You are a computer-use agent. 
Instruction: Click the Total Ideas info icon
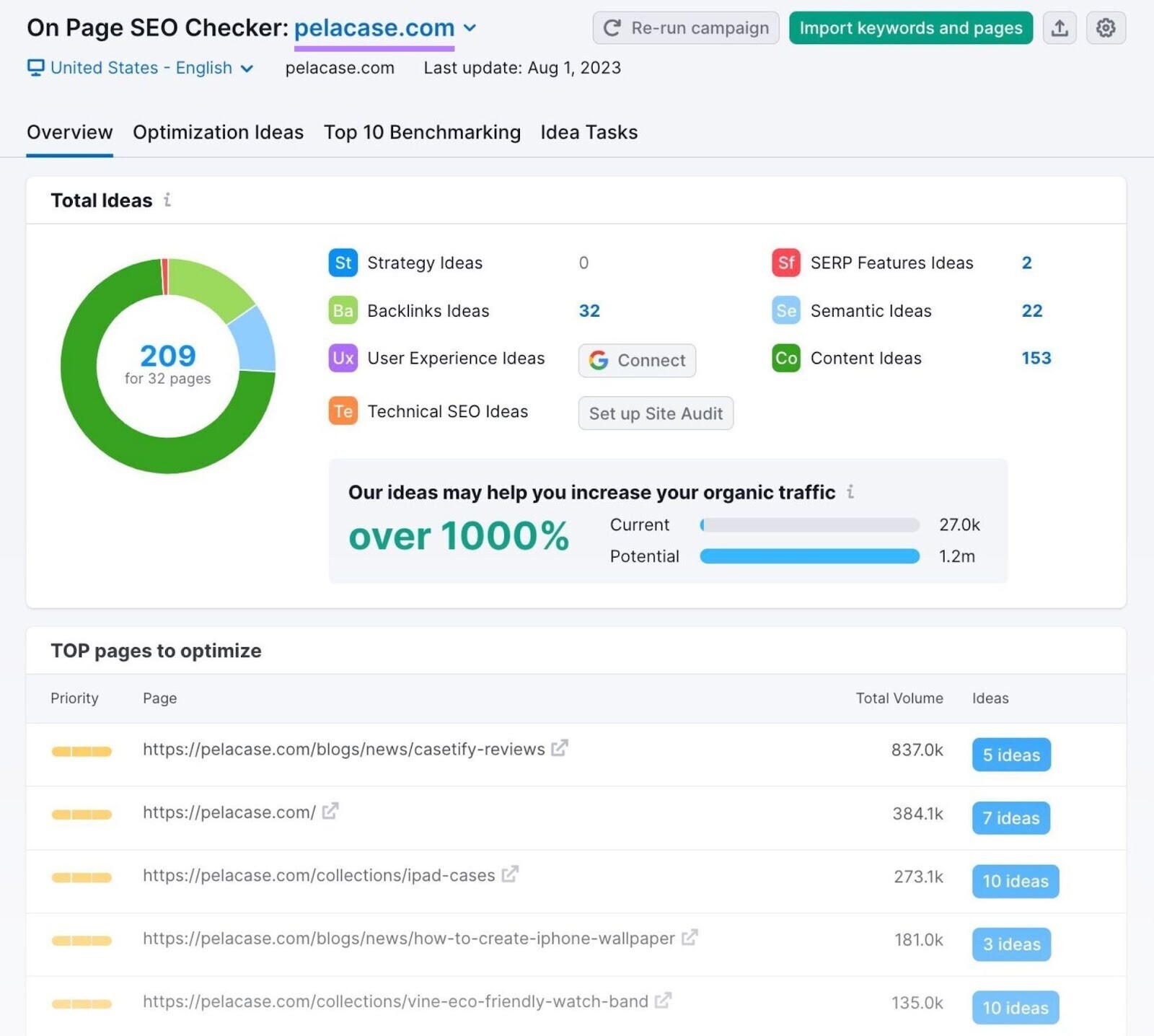click(167, 200)
